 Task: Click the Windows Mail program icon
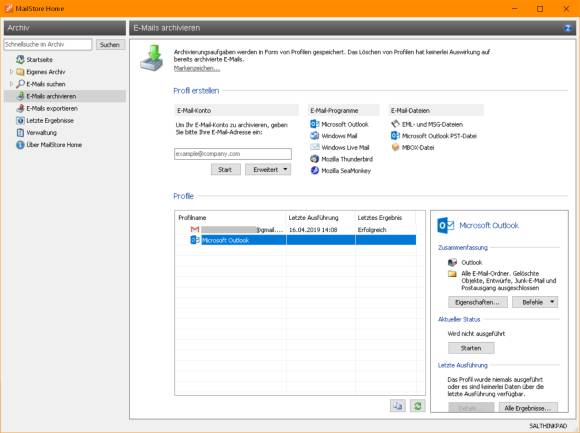[x=314, y=136]
